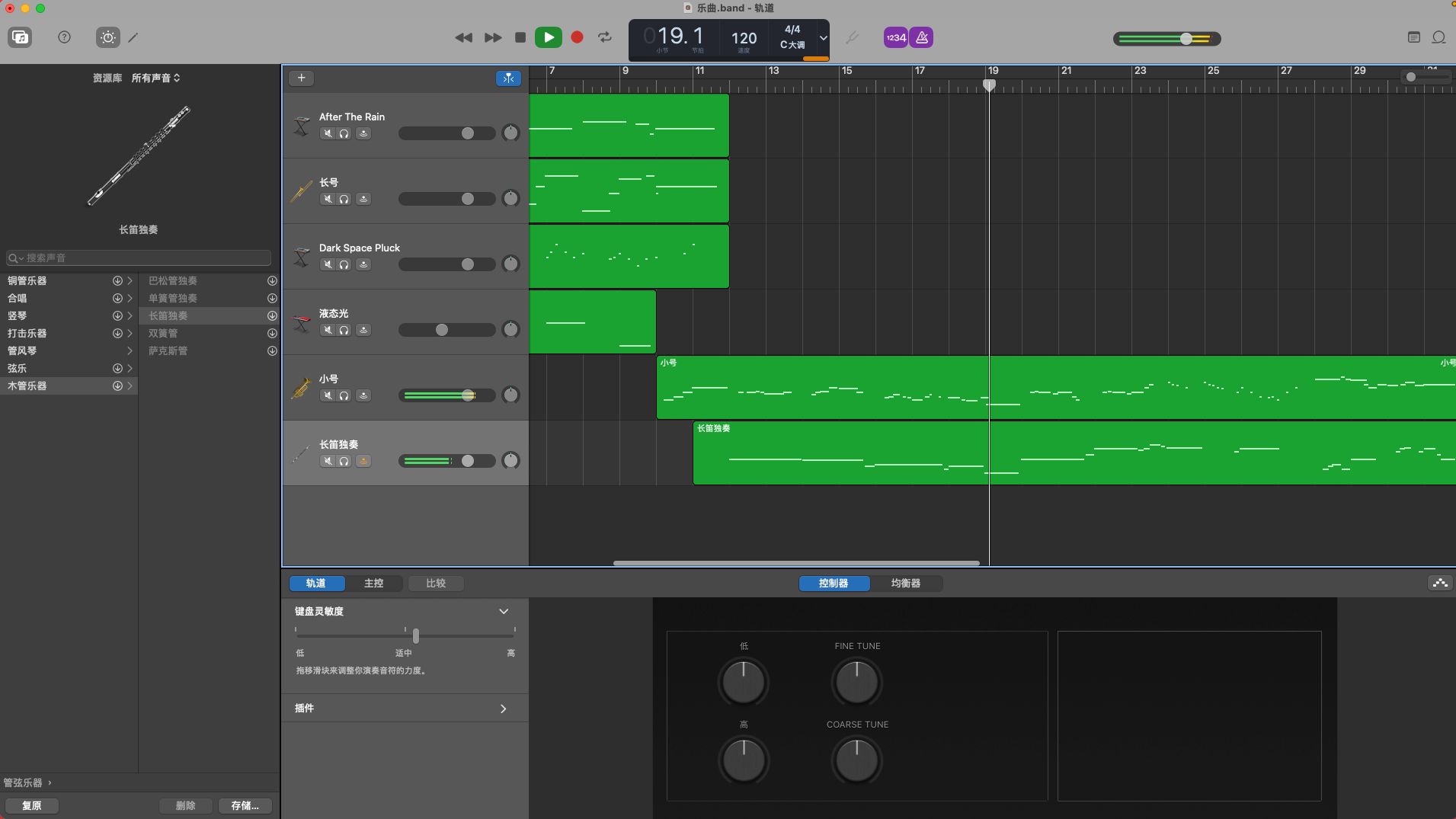
Task: Open the Loop Browser icon
Action: 1439,37
